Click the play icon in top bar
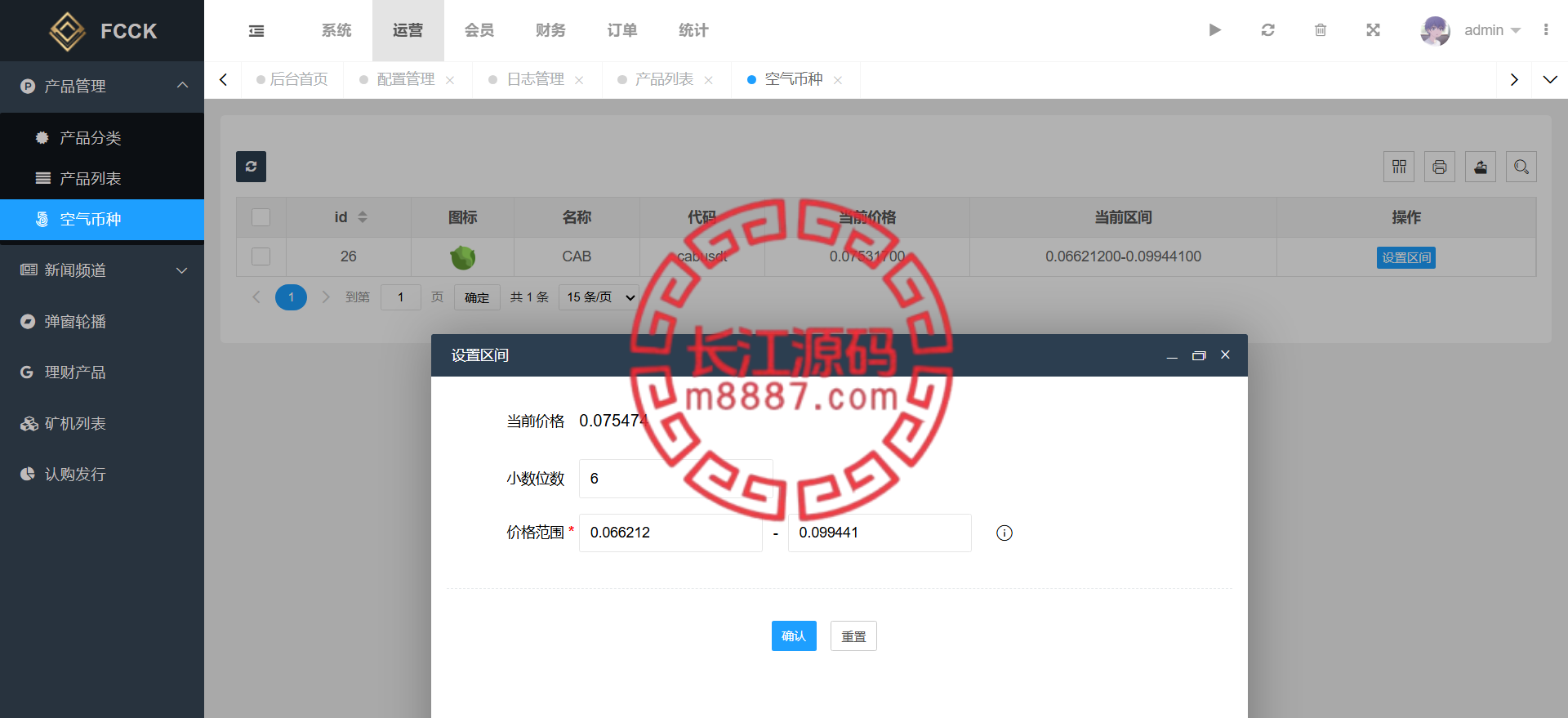 tap(1214, 30)
